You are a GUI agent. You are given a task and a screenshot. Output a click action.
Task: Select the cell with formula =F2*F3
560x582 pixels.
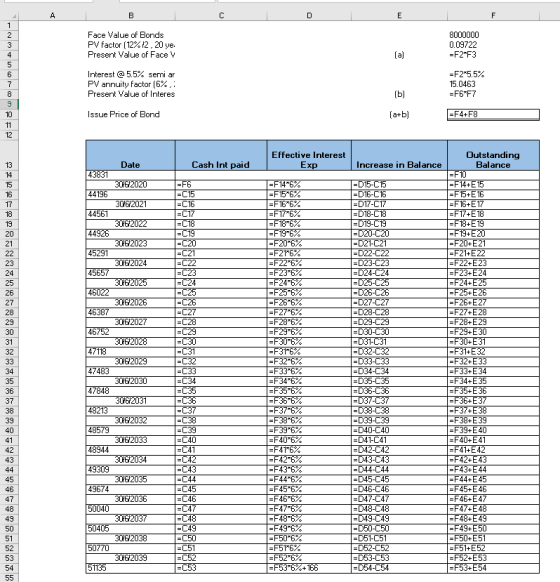coord(494,55)
